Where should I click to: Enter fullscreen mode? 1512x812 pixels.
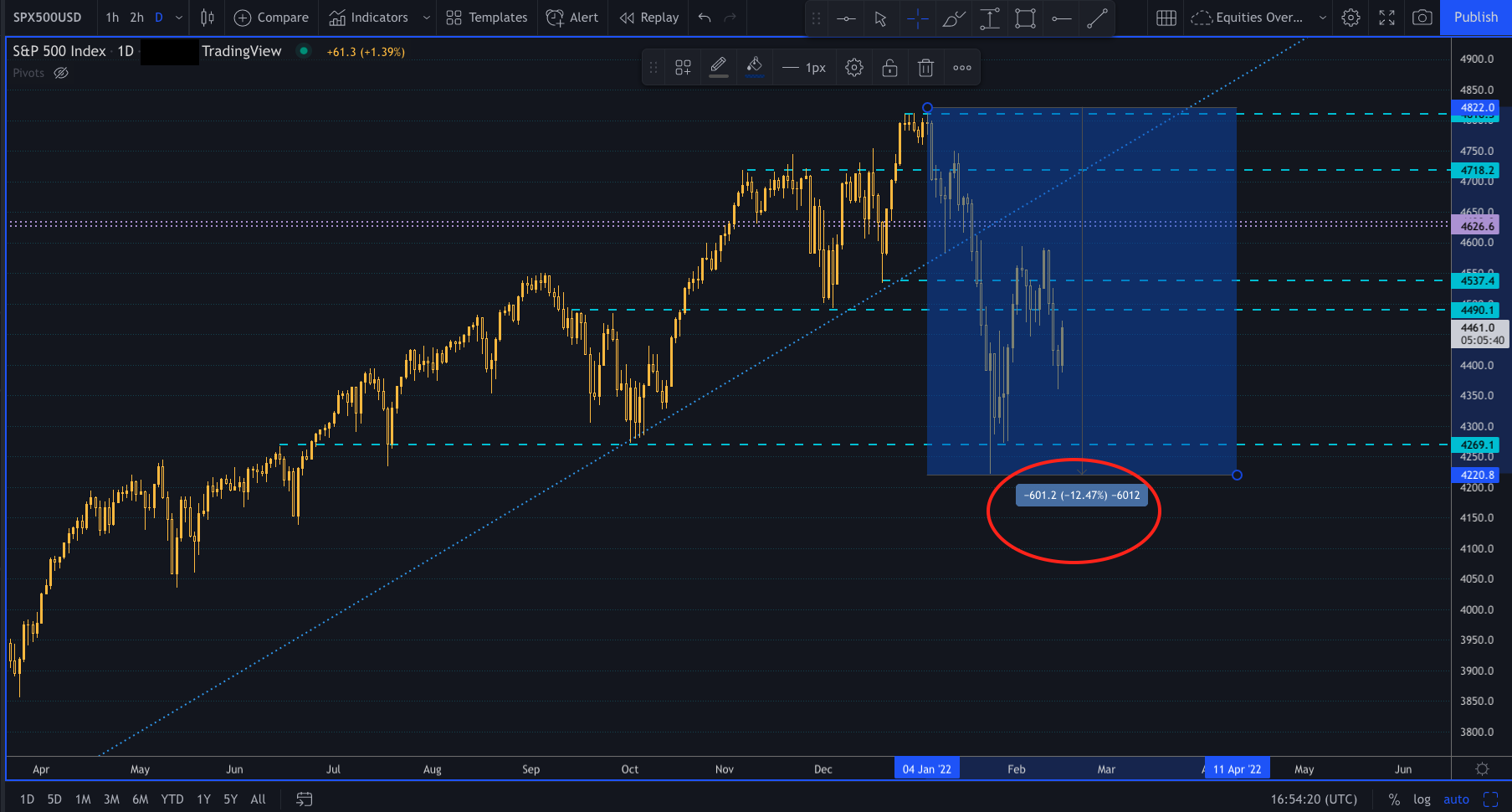point(1386,18)
